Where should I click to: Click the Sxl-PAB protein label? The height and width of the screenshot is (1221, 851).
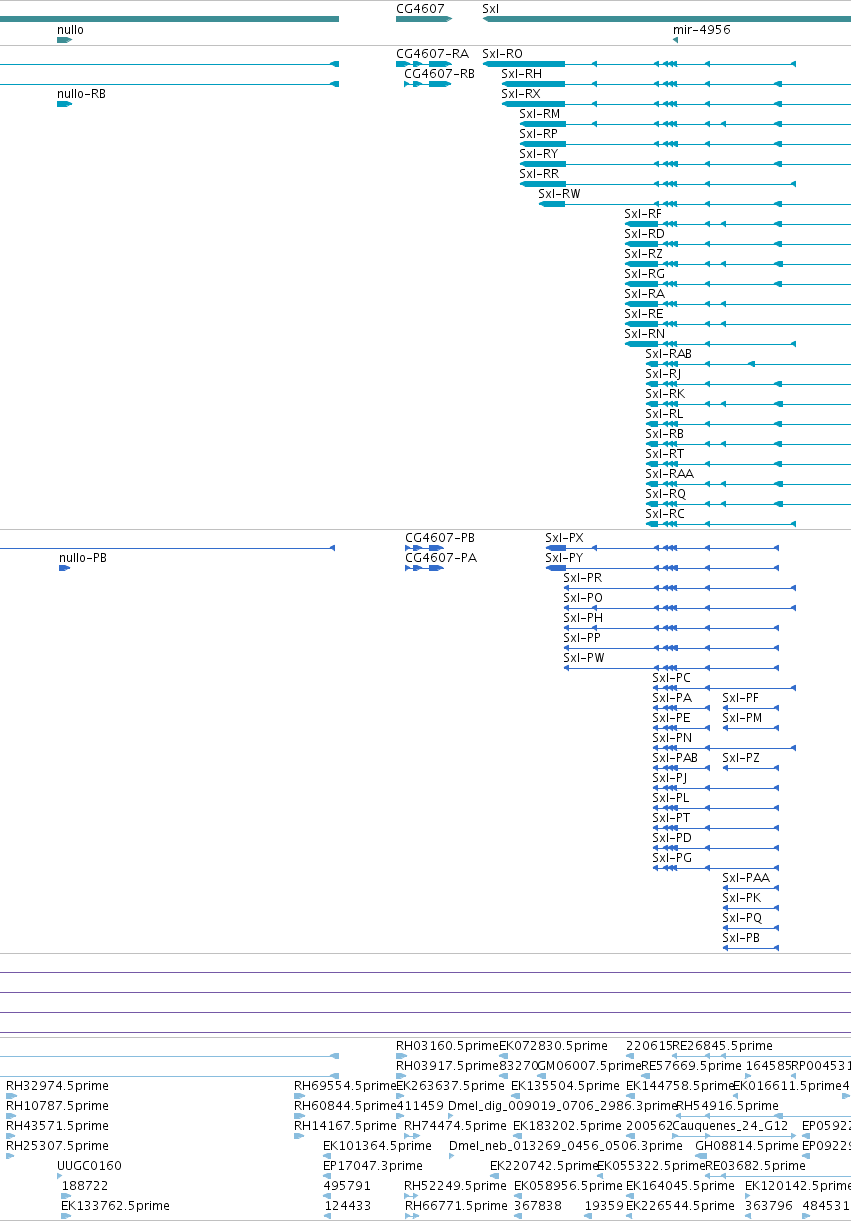(x=675, y=758)
